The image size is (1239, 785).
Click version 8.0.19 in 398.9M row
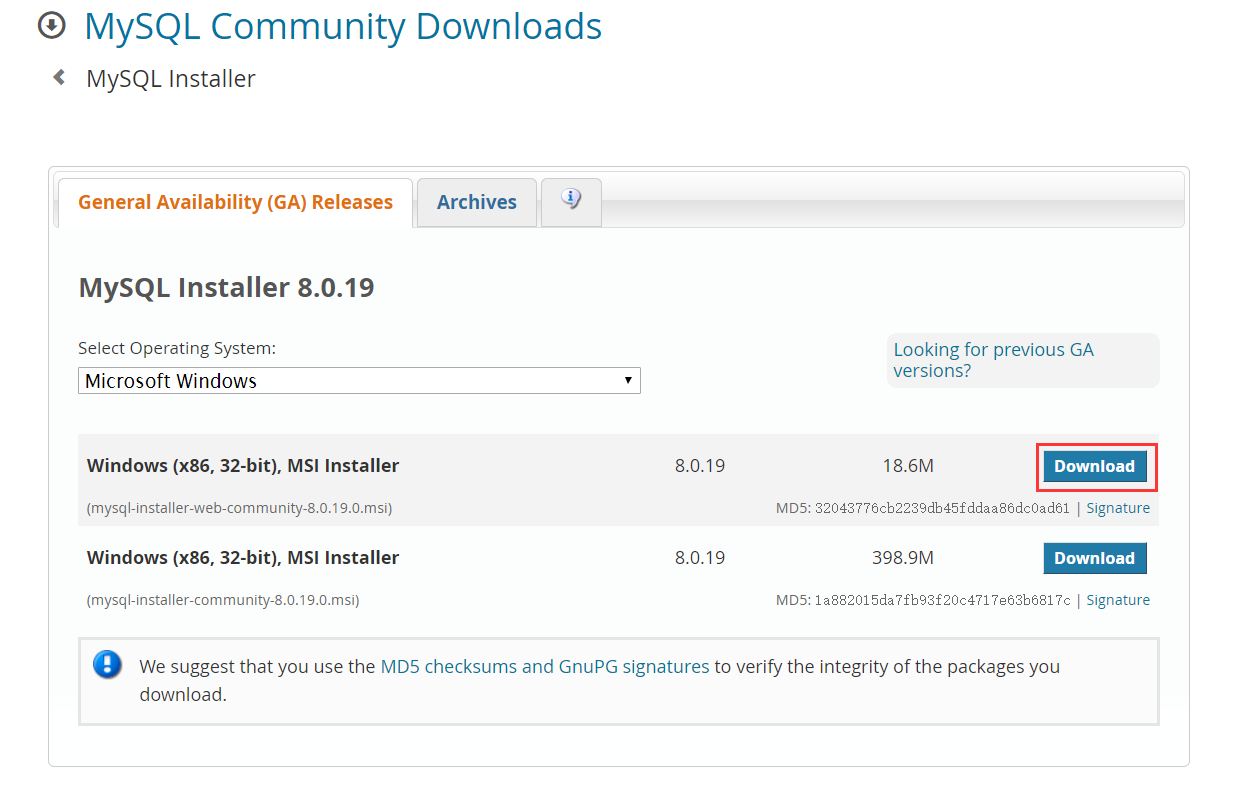pyautogui.click(x=700, y=558)
